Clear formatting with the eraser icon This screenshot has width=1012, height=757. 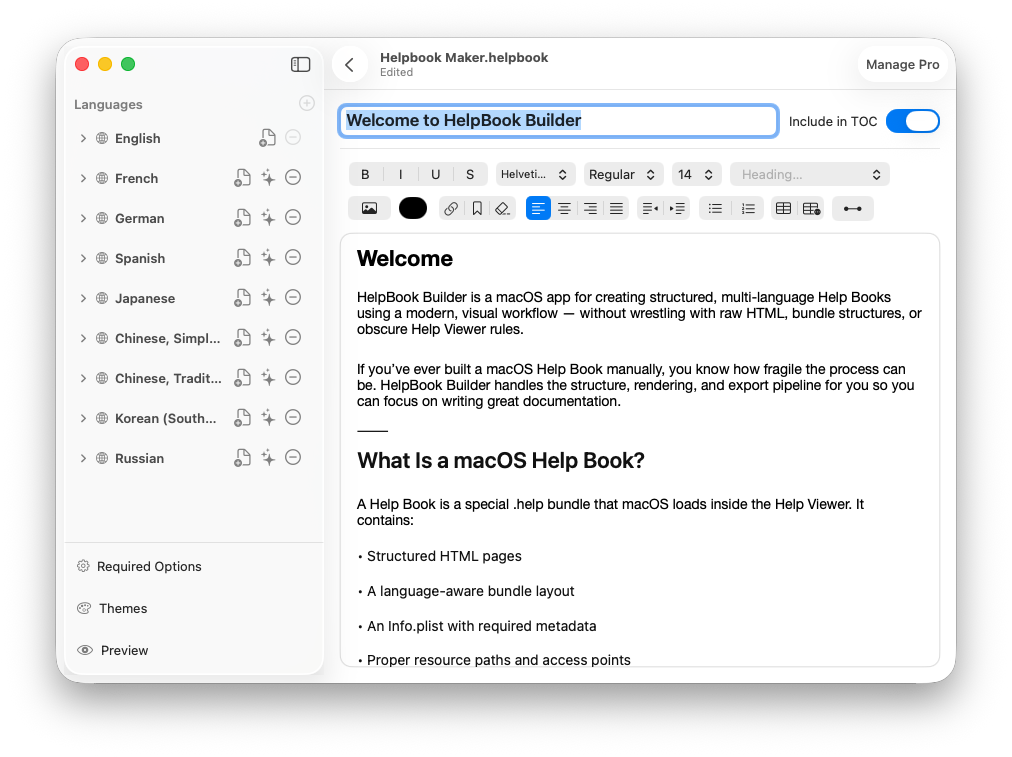coord(503,208)
